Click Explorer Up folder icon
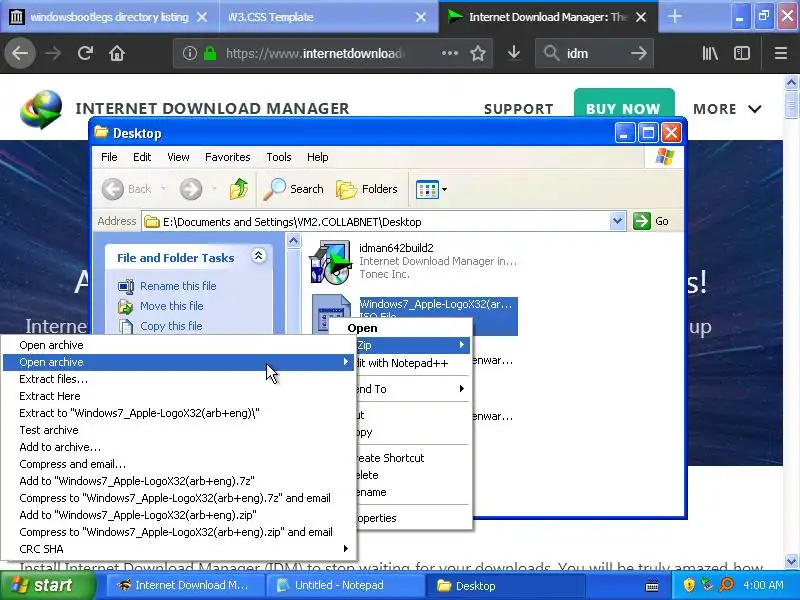 [238, 189]
